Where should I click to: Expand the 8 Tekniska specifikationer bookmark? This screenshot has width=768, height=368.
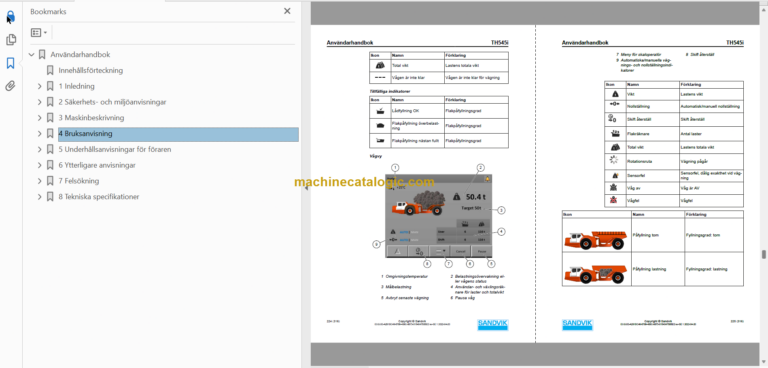[40, 196]
